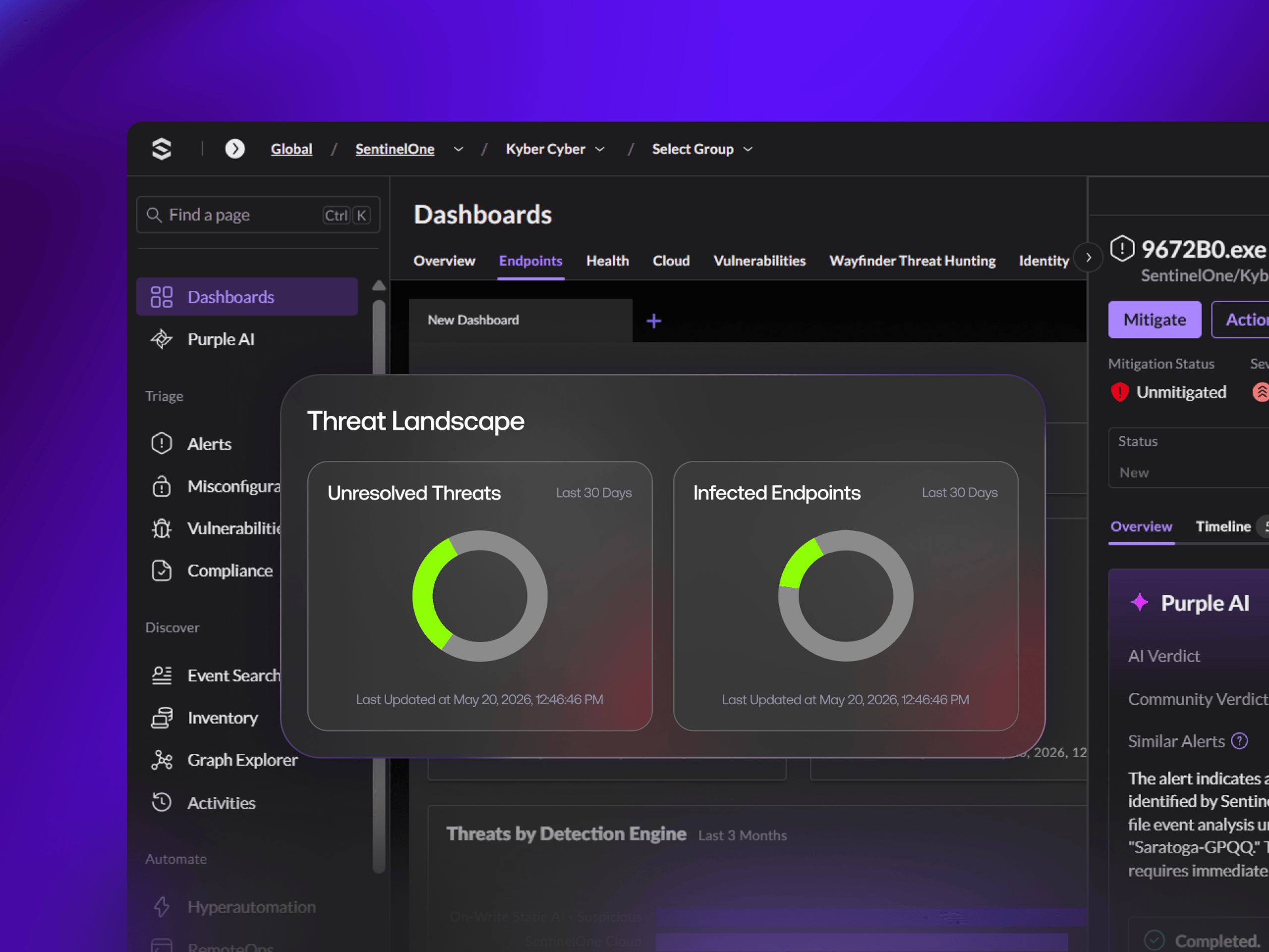Click the Find a page search field
Screen dimensions: 1269x952
258,215
